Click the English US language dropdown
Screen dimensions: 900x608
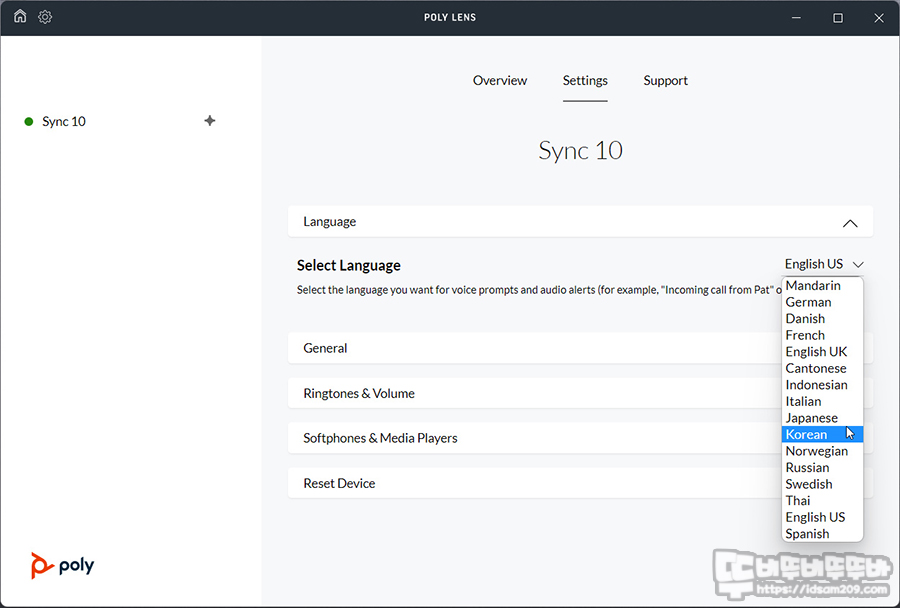point(824,264)
